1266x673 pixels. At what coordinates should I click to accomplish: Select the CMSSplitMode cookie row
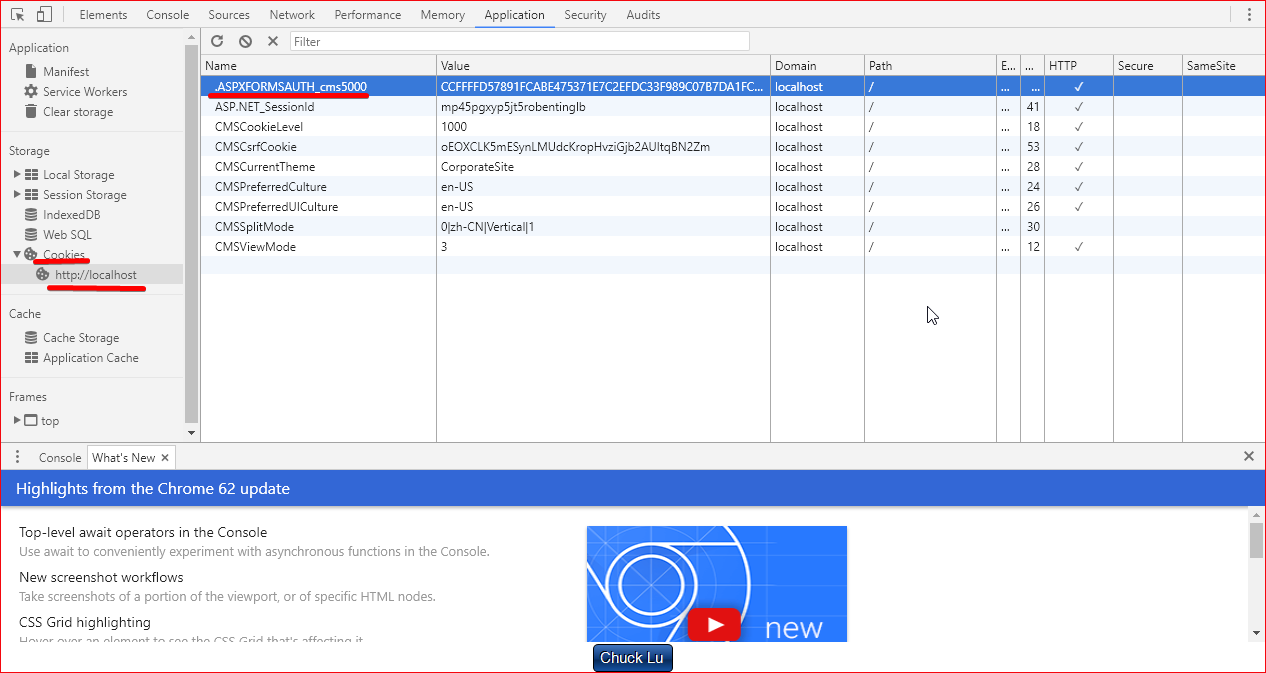click(733, 227)
